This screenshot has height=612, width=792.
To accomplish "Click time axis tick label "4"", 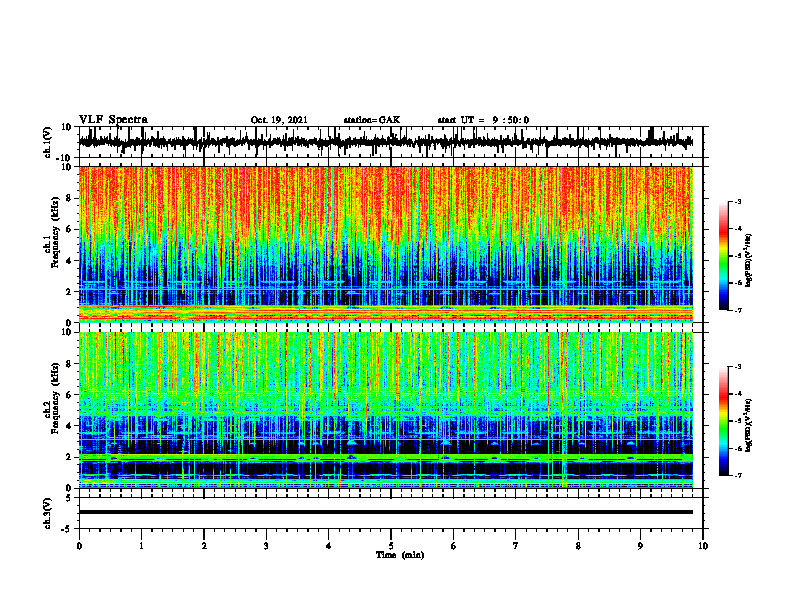I will point(329,546).
